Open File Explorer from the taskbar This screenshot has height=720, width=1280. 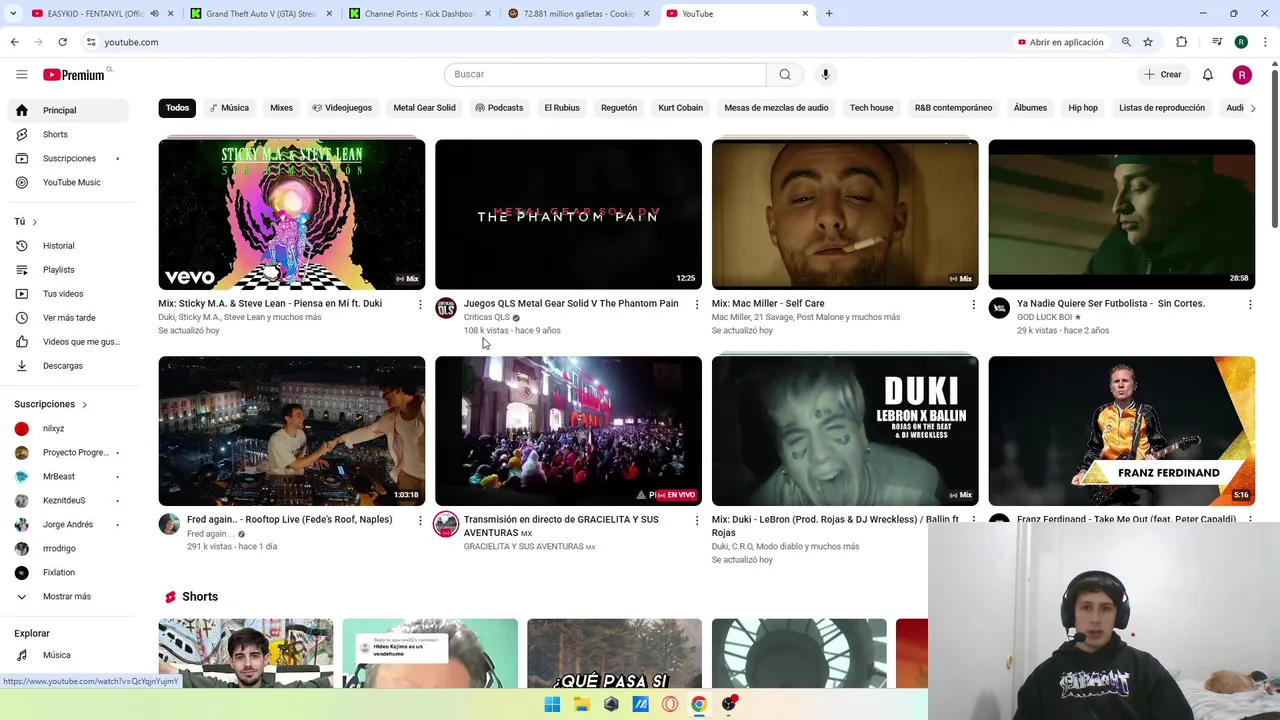[582, 704]
